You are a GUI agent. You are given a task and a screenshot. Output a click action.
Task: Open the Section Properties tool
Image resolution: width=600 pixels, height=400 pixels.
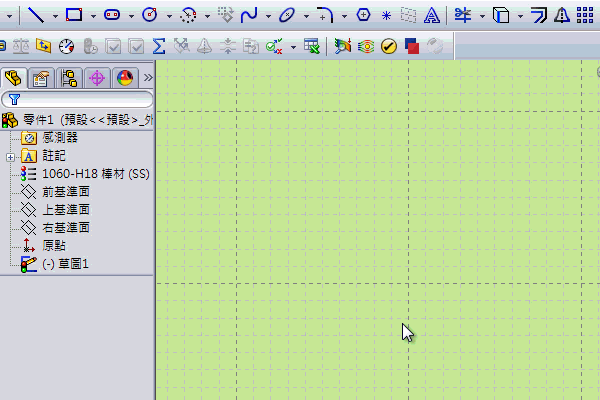tap(43, 46)
